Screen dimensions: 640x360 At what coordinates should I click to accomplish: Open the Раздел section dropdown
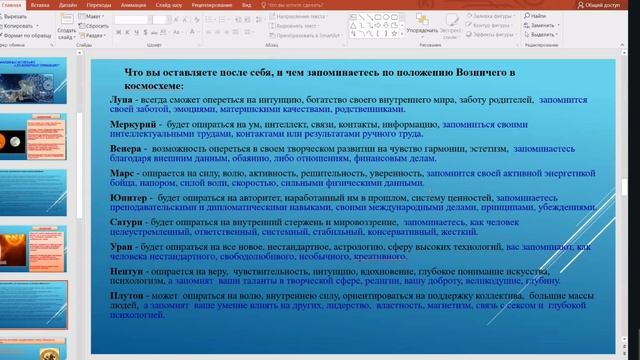93,36
